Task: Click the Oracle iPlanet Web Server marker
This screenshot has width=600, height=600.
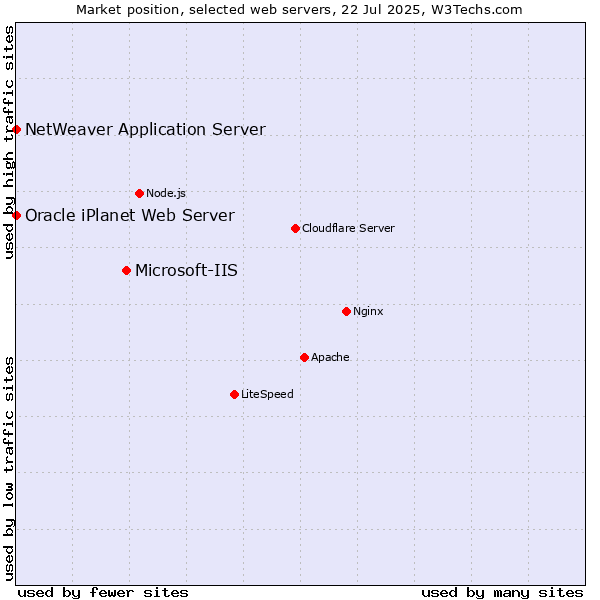Action: (x=16, y=216)
